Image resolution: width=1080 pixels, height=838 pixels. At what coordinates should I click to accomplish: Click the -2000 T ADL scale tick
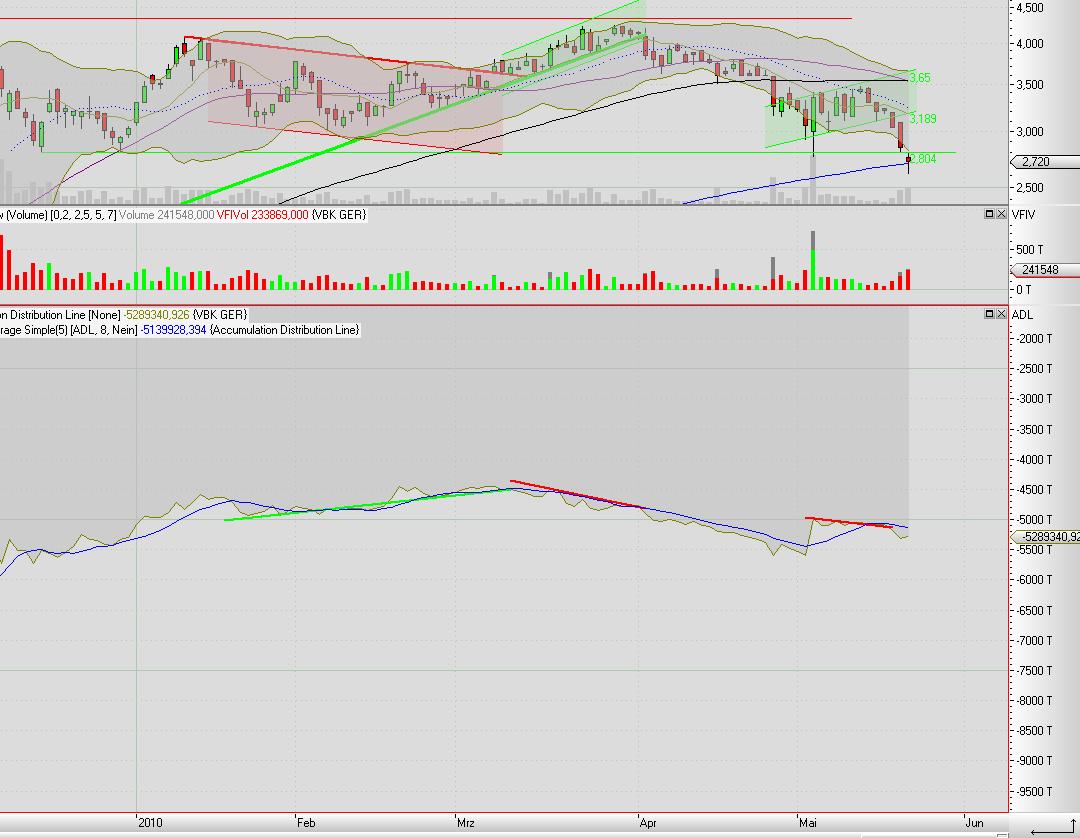(x=1034, y=339)
